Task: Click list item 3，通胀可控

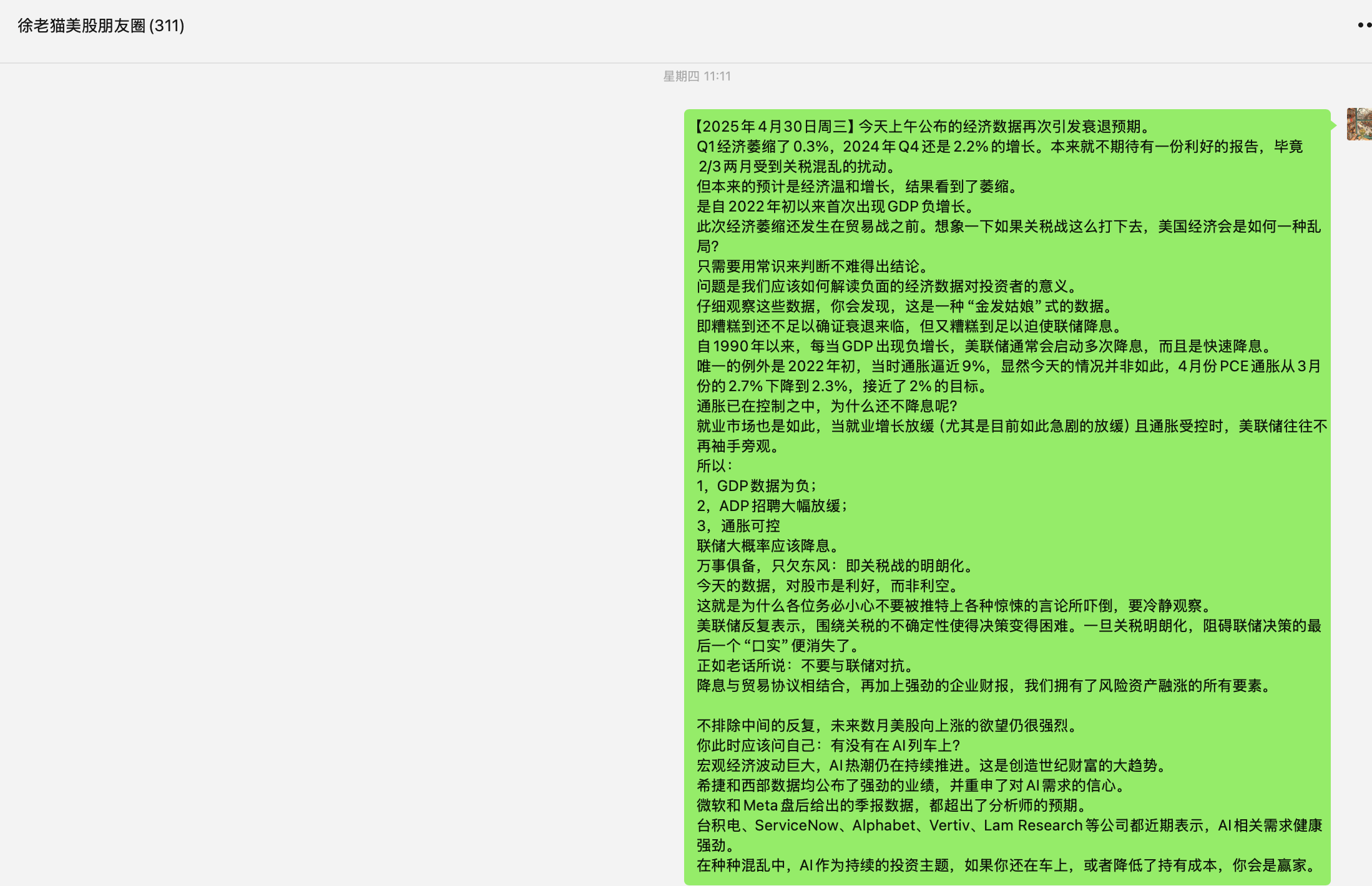Action: pyautogui.click(x=738, y=526)
